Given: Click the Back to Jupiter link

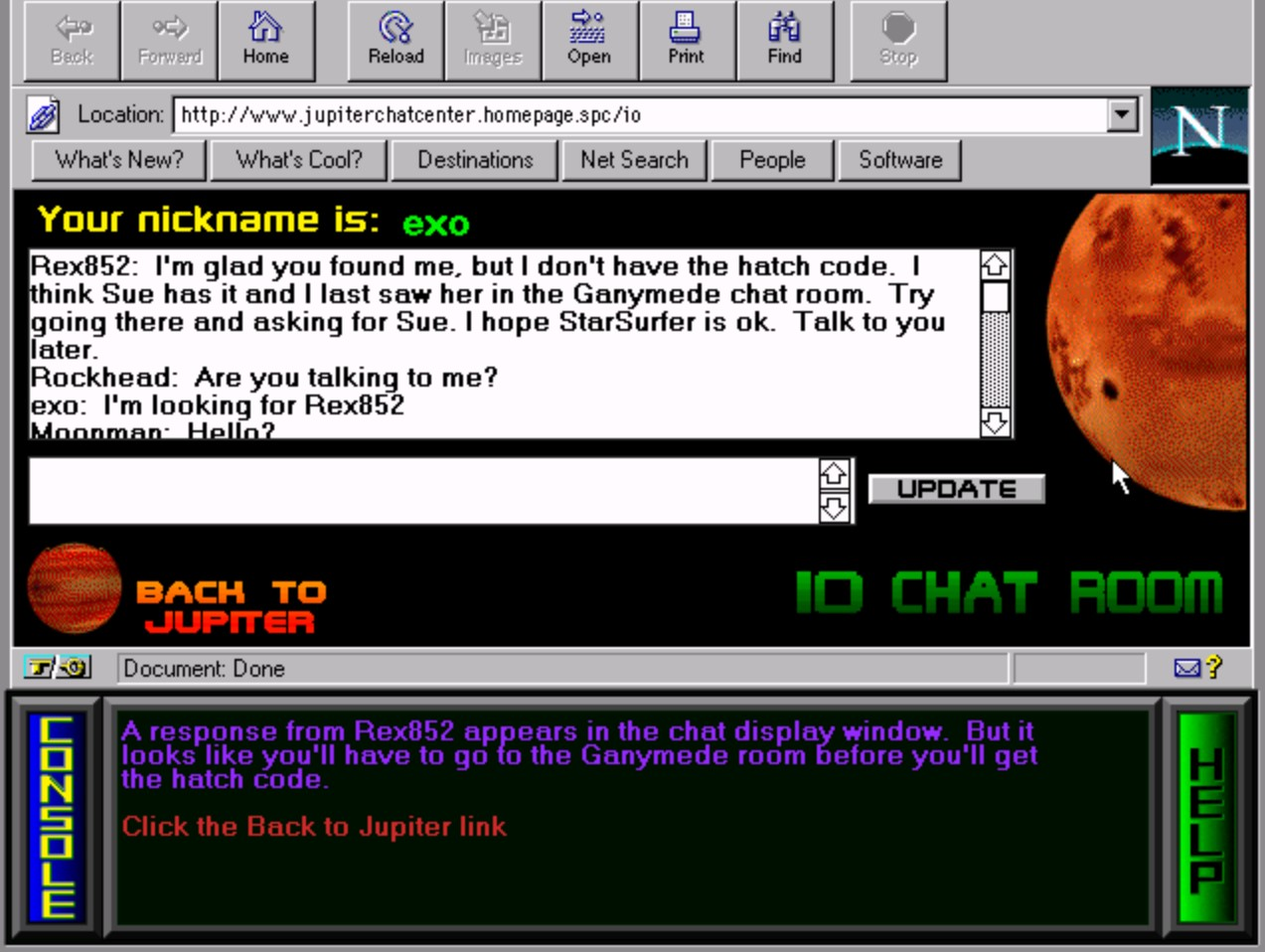Looking at the screenshot, I should [x=231, y=607].
